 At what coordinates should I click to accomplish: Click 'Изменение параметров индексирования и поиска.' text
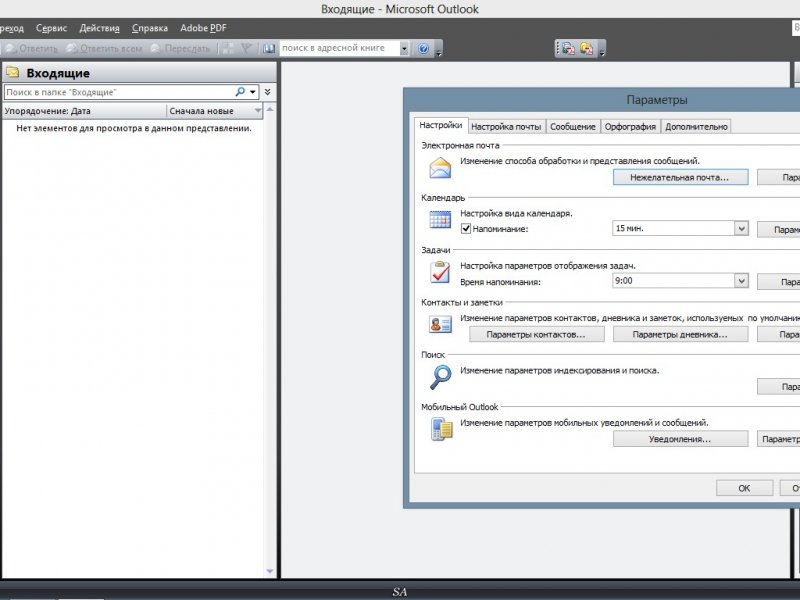click(x=560, y=370)
